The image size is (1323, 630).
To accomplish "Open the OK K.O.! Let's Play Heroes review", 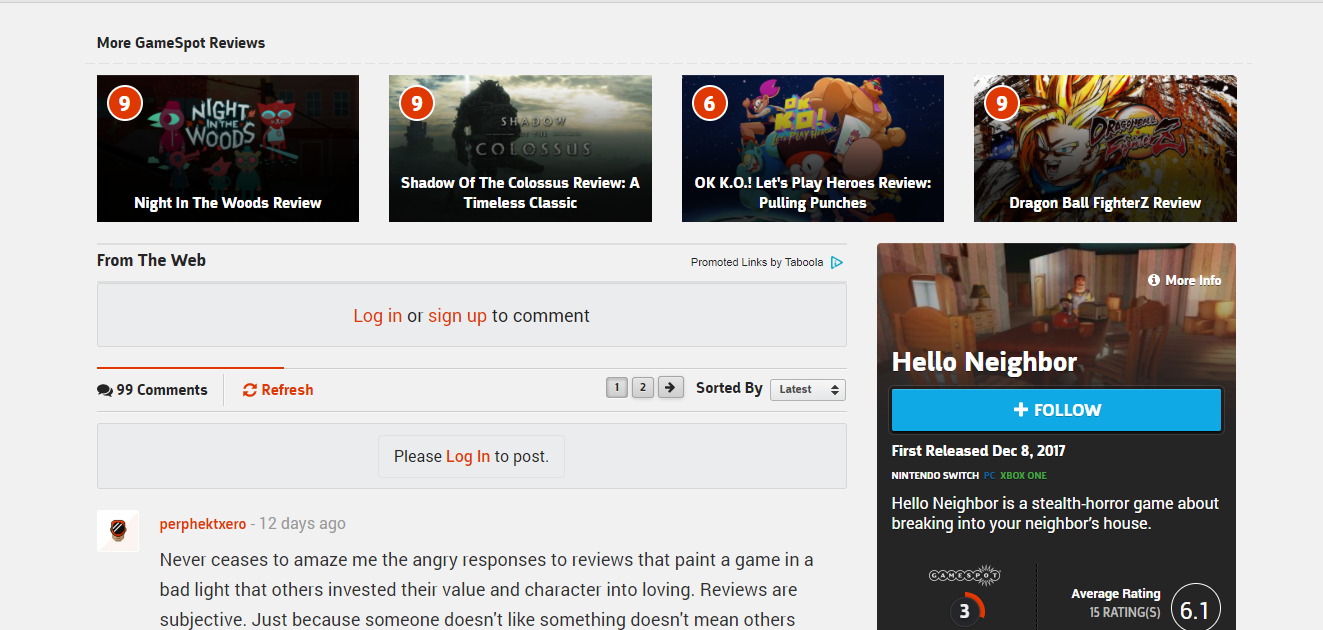I will click(x=813, y=148).
